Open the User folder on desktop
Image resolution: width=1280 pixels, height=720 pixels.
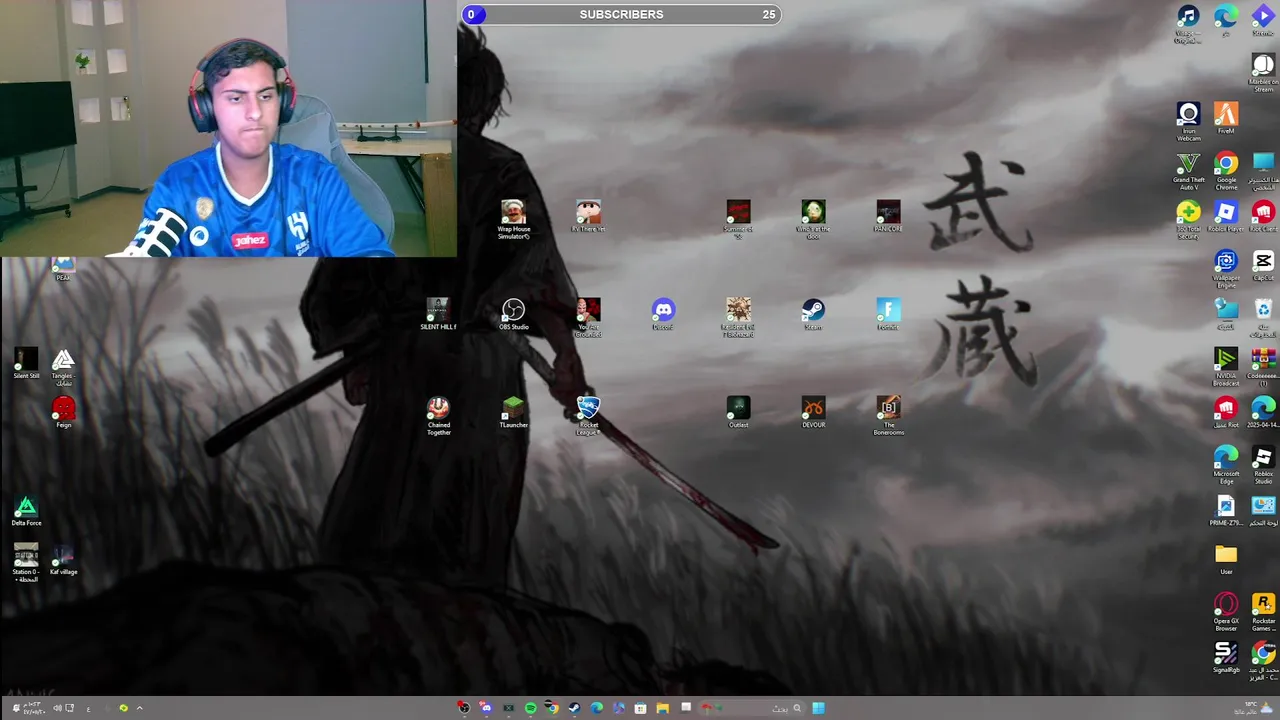(x=1226, y=559)
